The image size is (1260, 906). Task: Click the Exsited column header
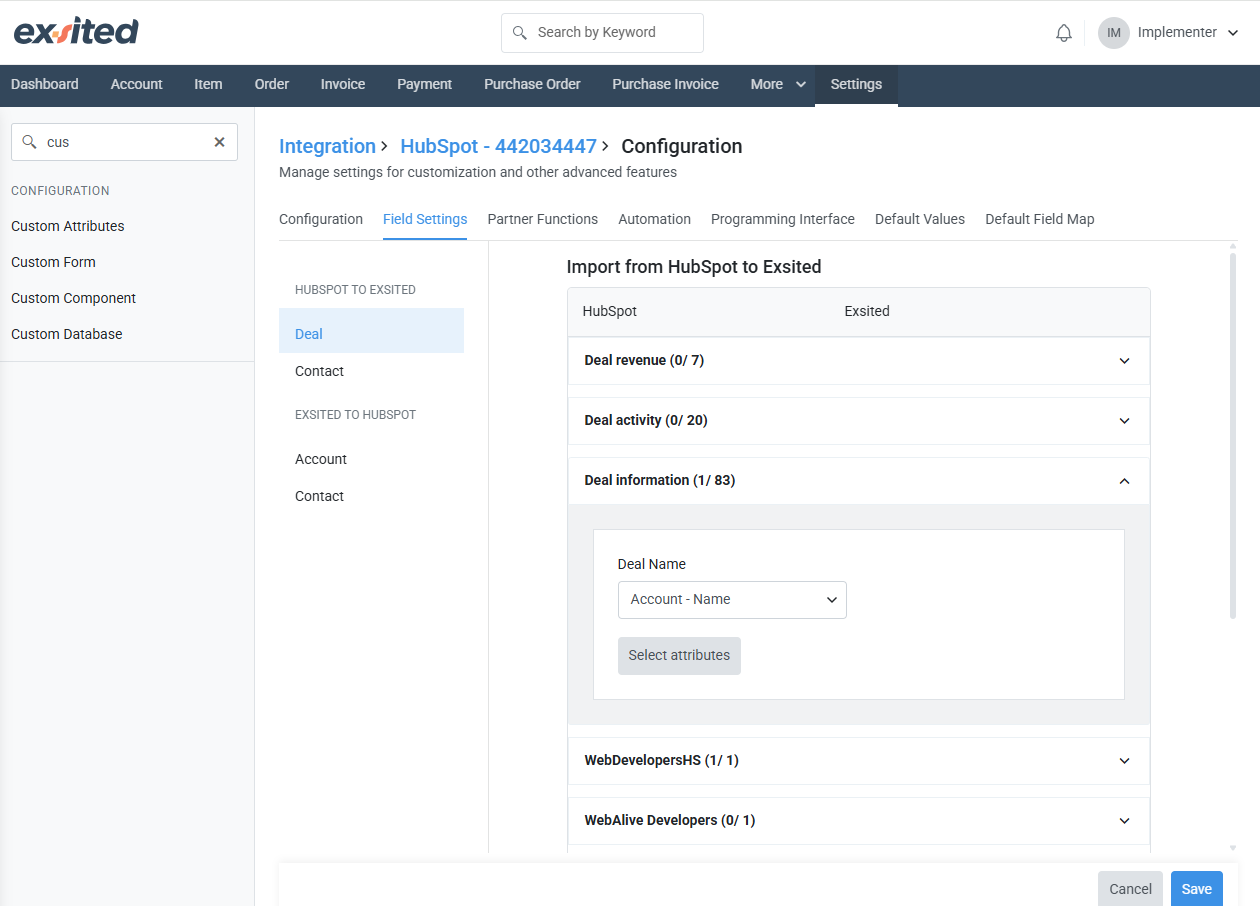point(867,311)
